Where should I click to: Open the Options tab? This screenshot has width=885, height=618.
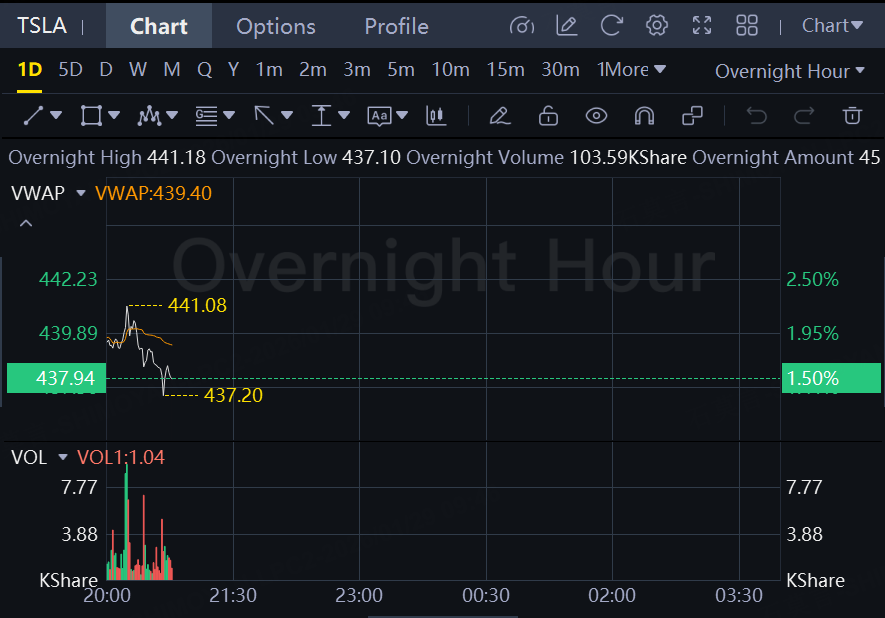(x=275, y=26)
